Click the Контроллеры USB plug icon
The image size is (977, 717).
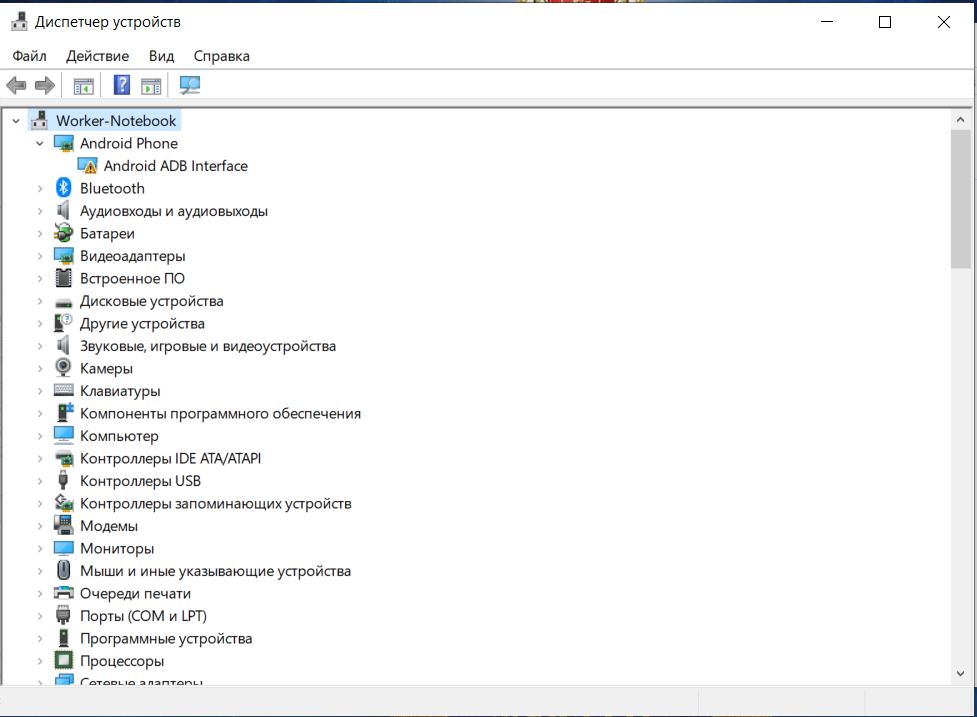tap(64, 480)
